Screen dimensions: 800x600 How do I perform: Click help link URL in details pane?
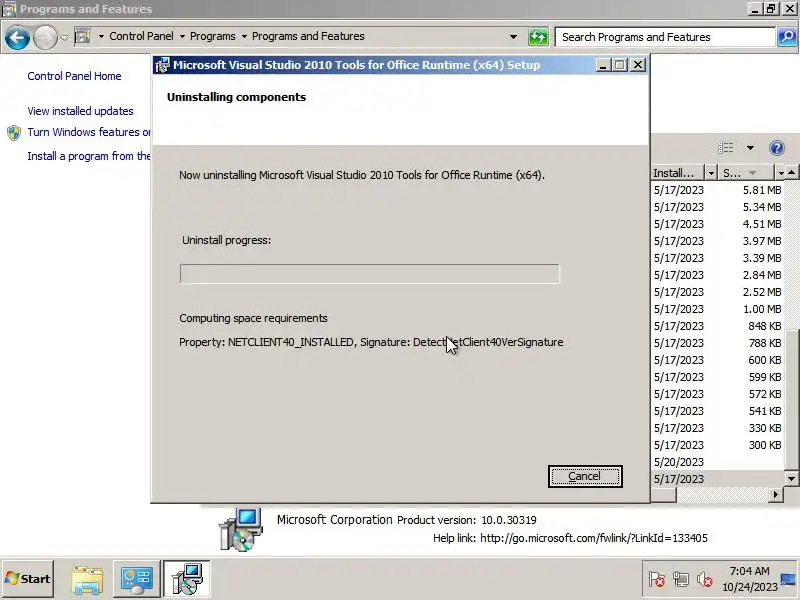tap(594, 538)
